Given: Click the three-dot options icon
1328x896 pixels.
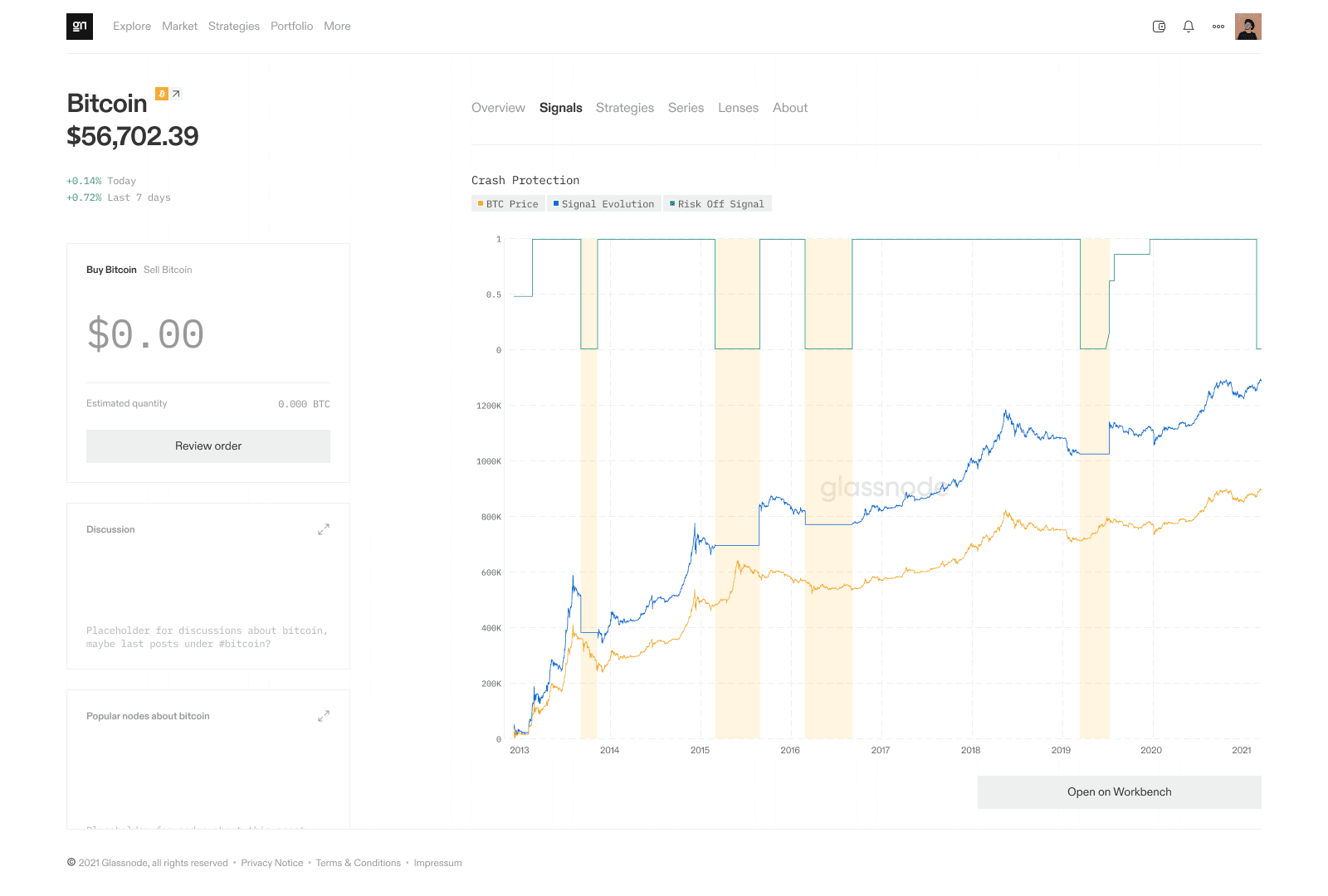Looking at the screenshot, I should click(1218, 27).
